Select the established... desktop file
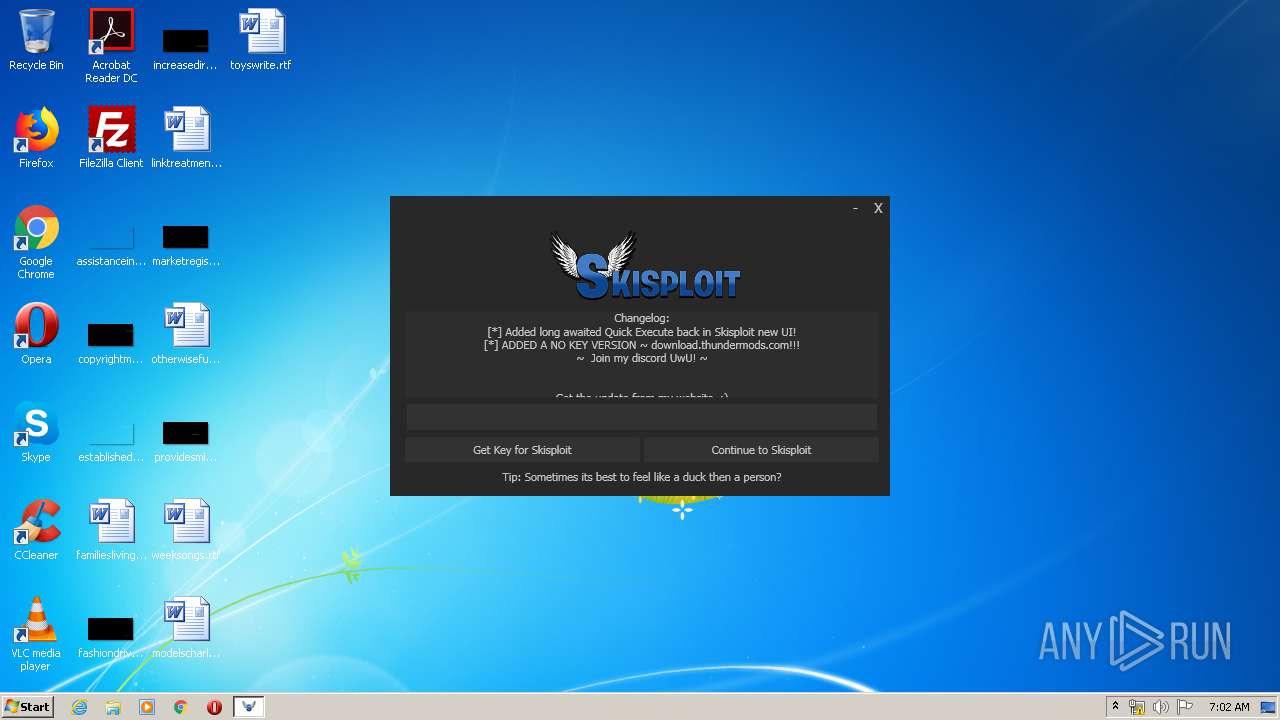Screen dimensions: 1280x720 [111, 440]
